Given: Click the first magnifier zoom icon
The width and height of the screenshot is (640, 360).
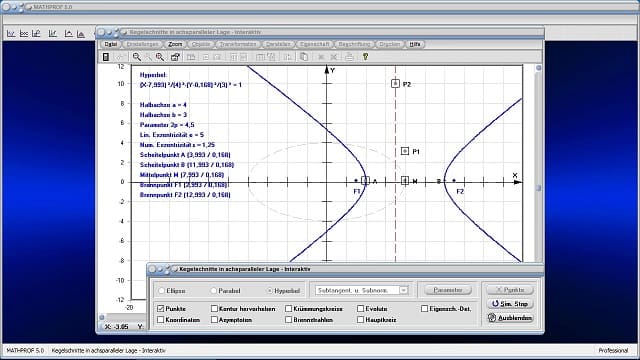Looking at the screenshot, I should click(137, 57).
